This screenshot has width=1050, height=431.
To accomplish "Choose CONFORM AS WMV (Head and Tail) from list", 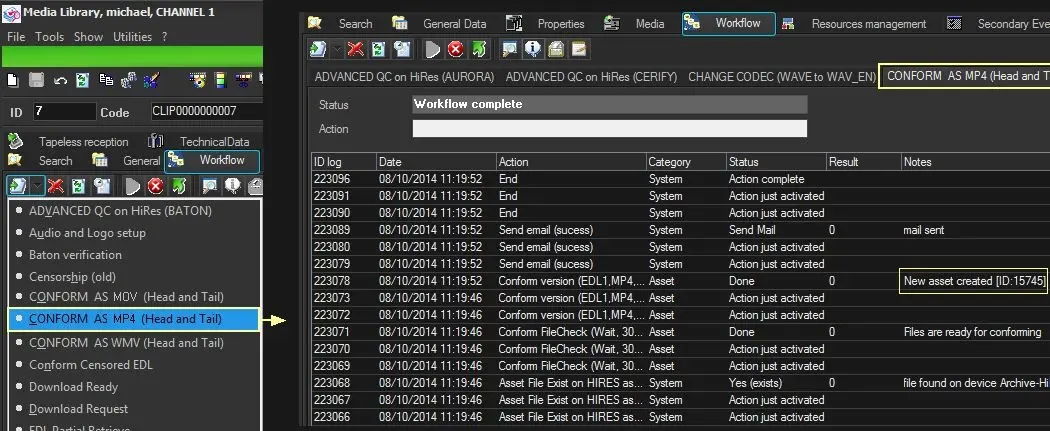I will pos(126,342).
